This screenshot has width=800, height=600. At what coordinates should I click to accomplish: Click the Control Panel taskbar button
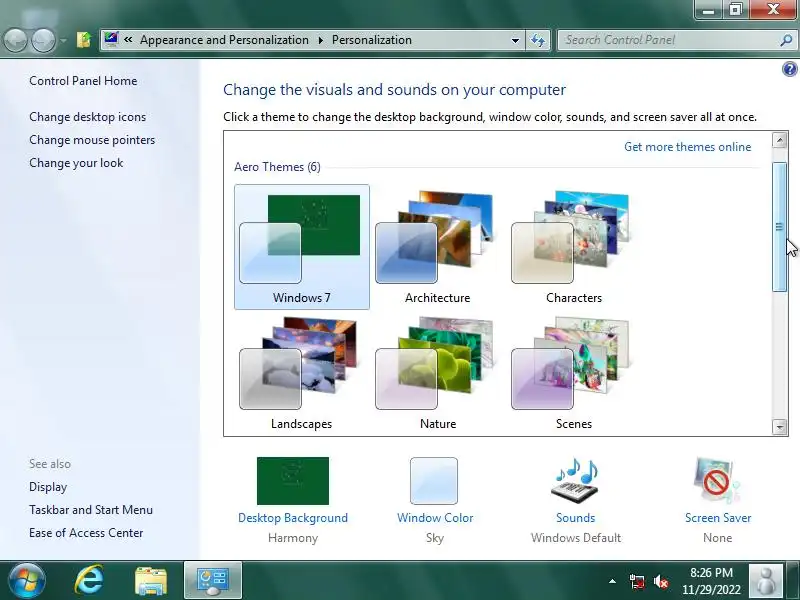point(213,581)
